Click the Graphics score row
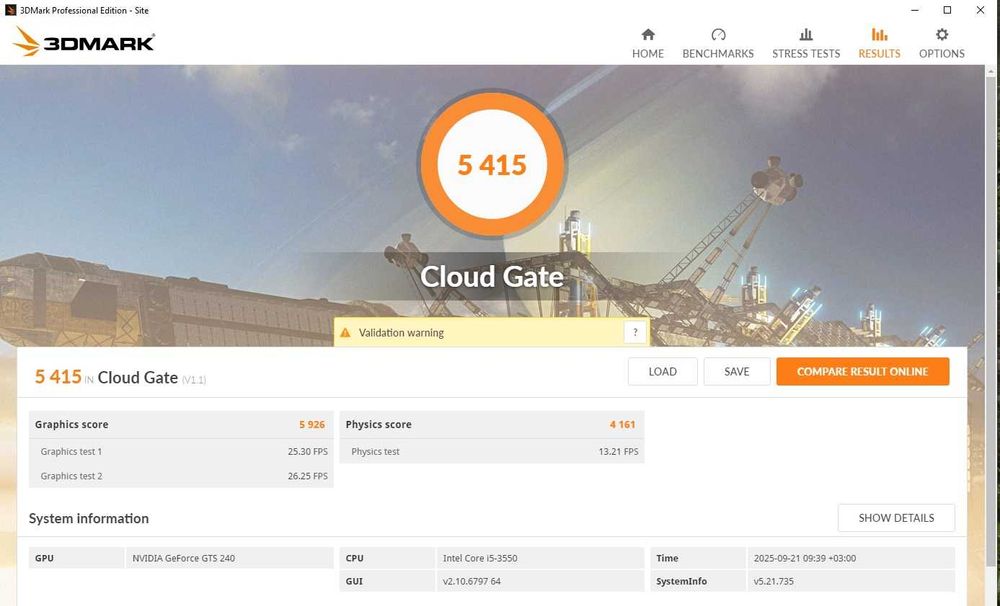This screenshot has width=1000, height=606. coord(181,425)
